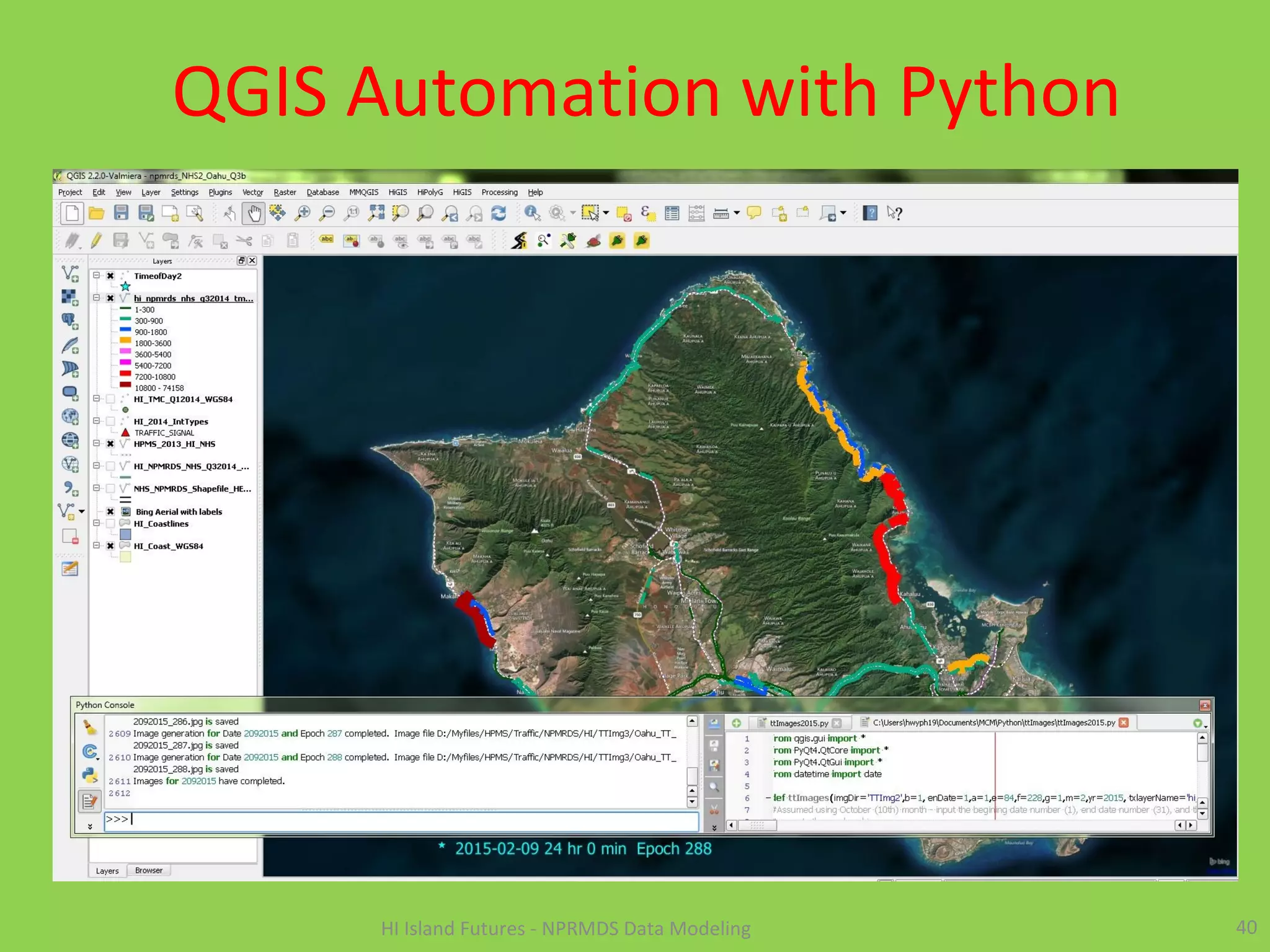Click the console output vertical scrollbar

pyautogui.click(x=693, y=762)
